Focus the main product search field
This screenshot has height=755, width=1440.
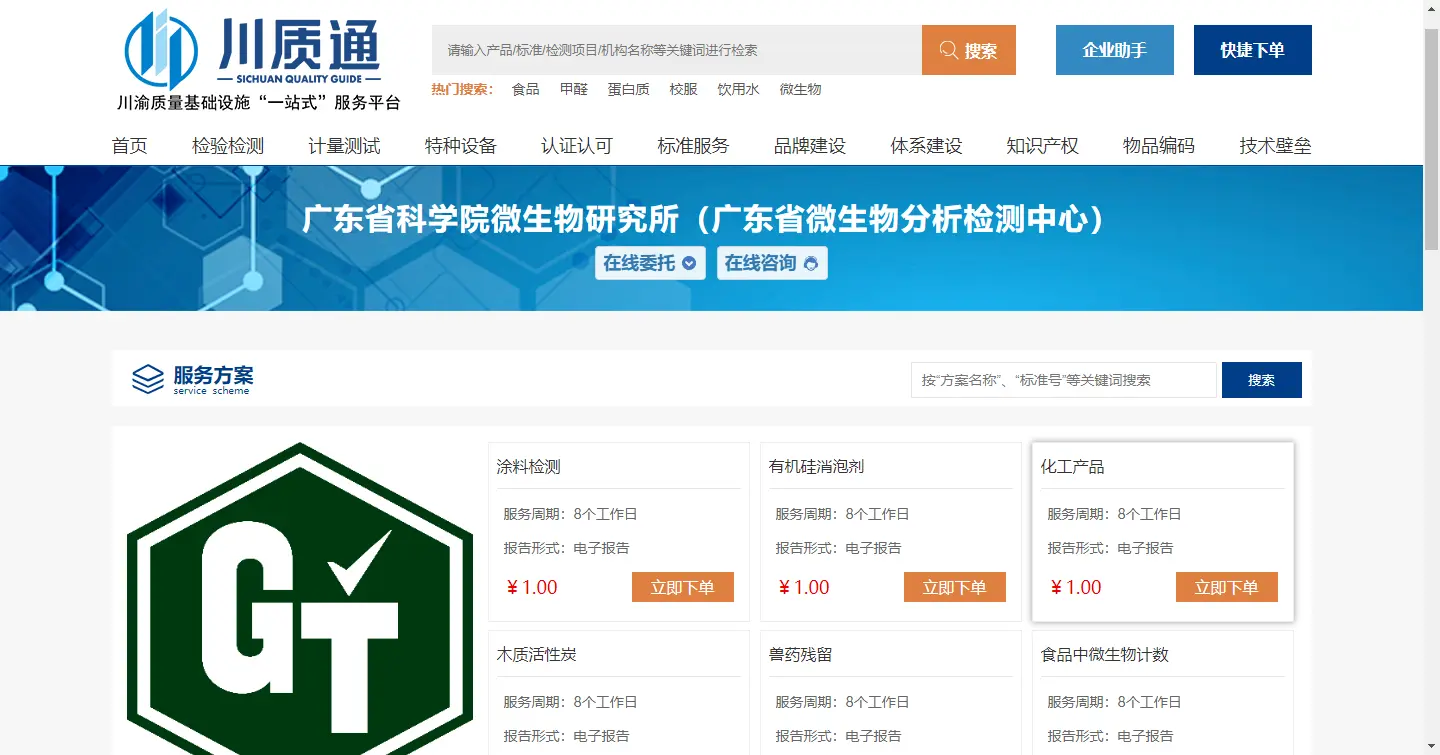pos(676,50)
